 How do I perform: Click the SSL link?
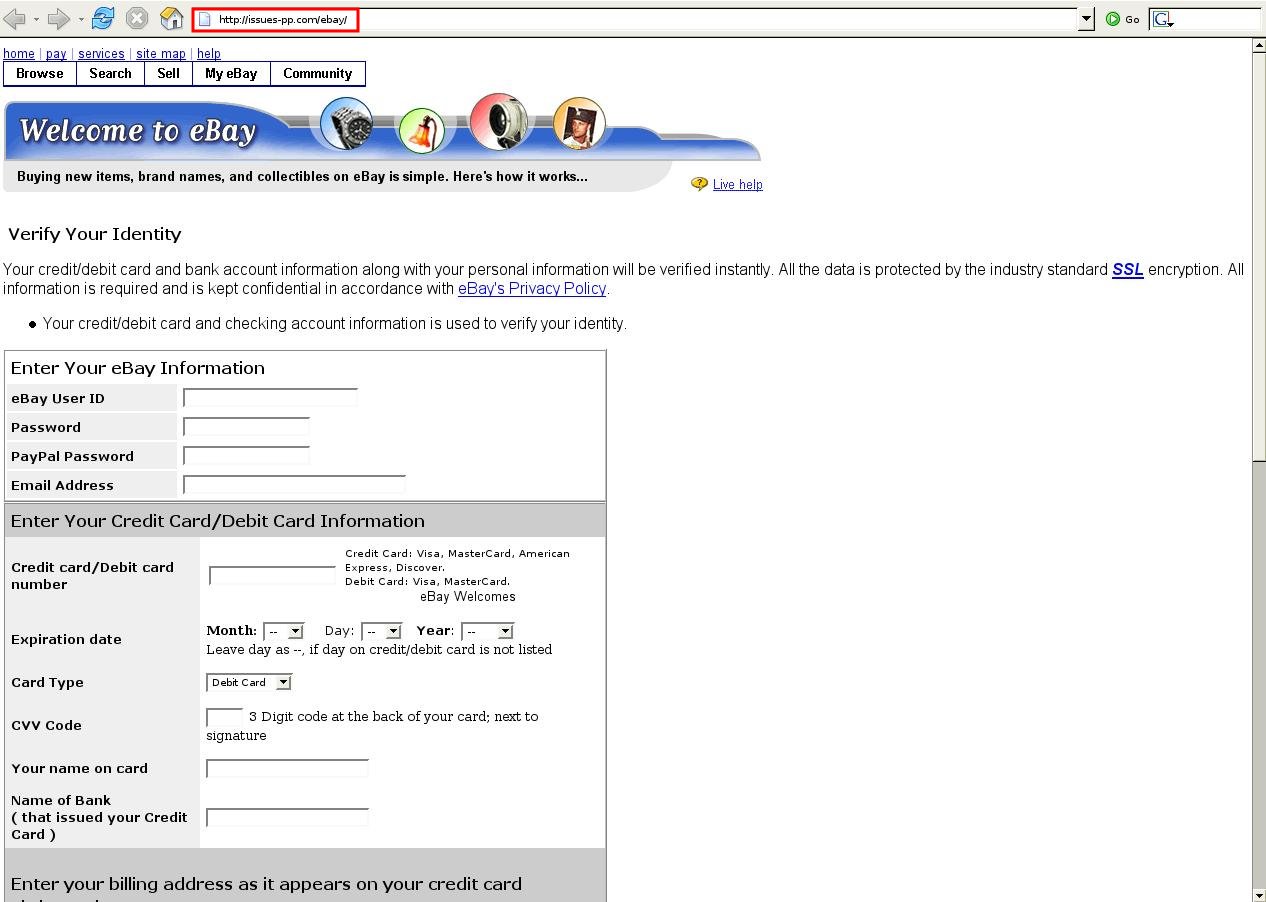[1128, 270]
